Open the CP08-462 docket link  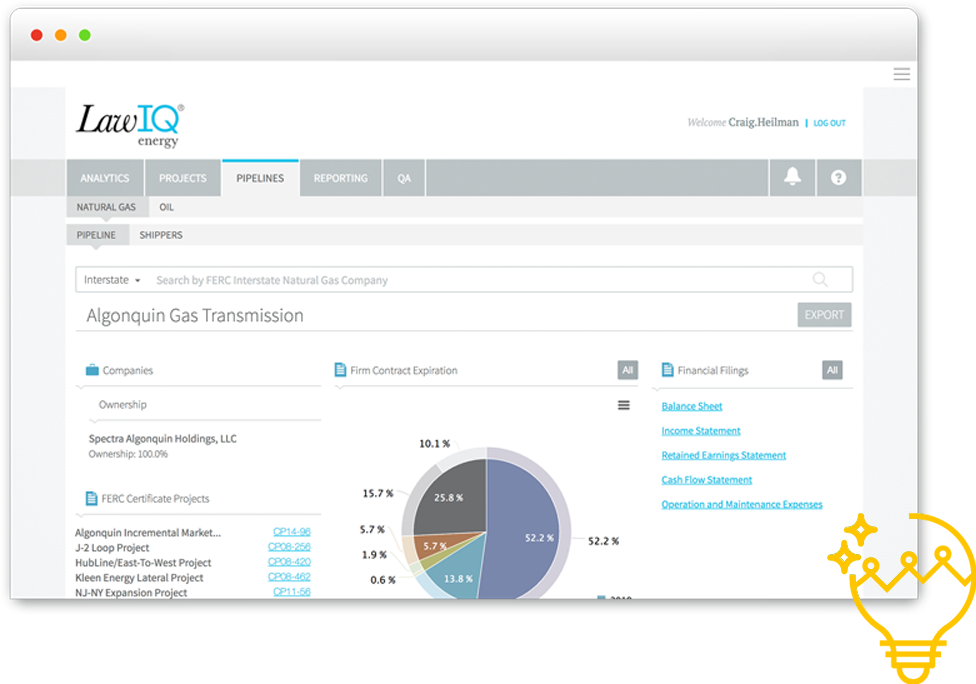click(x=289, y=576)
